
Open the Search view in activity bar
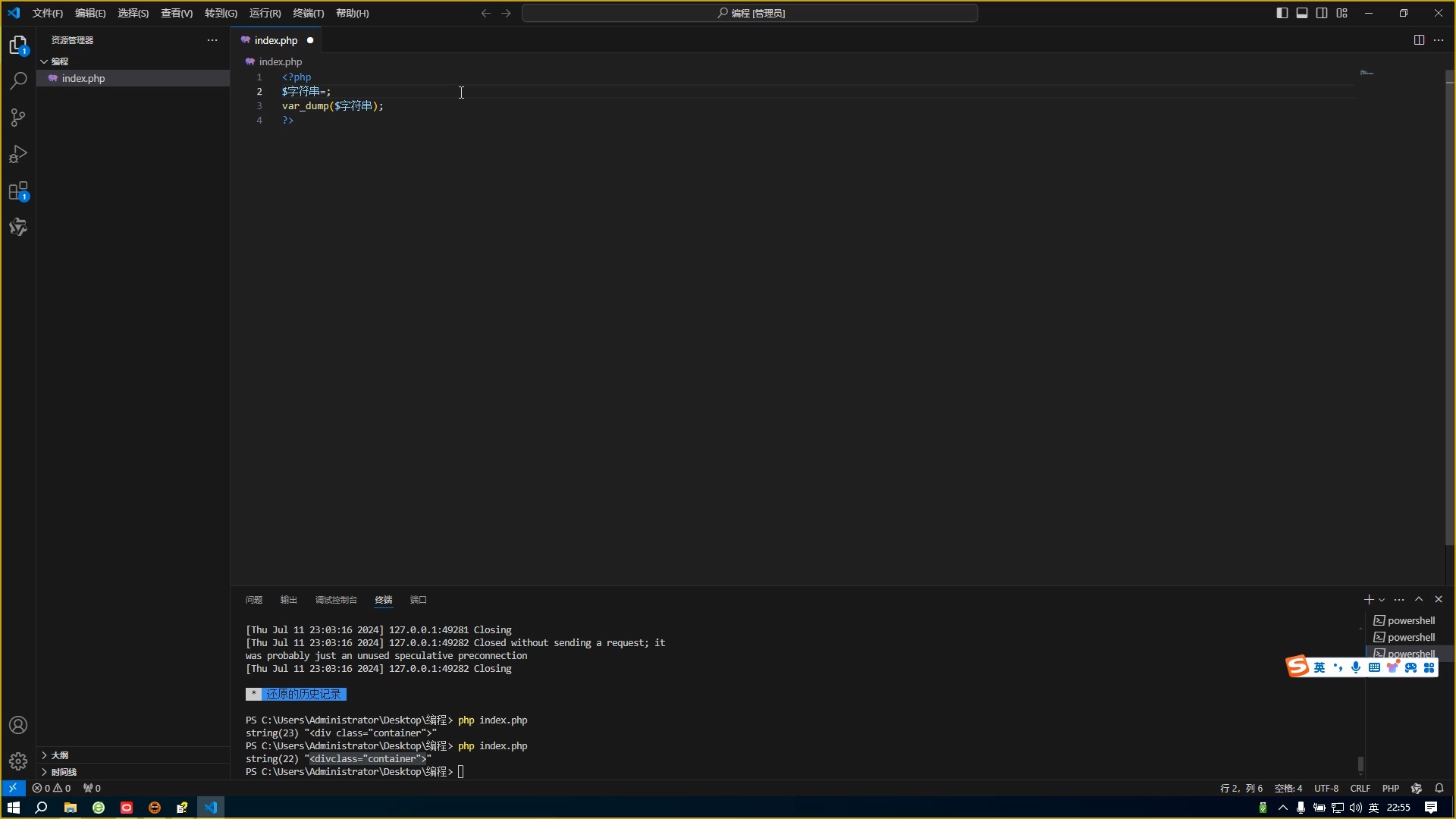click(x=18, y=80)
